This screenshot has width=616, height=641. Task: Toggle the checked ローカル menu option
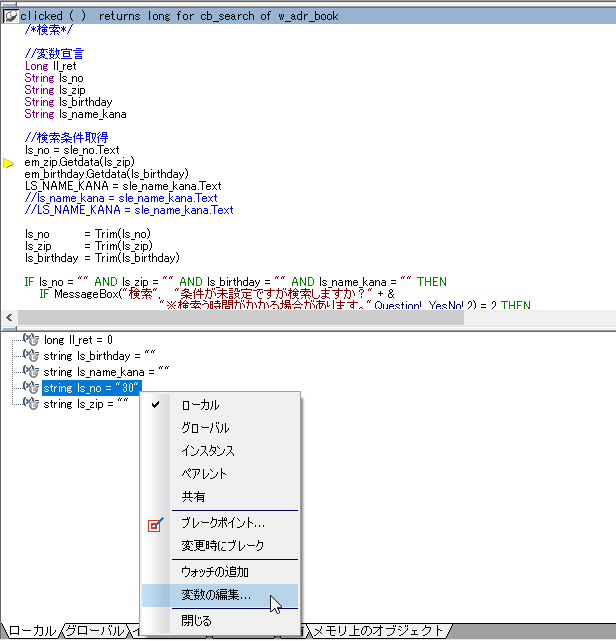[200, 405]
